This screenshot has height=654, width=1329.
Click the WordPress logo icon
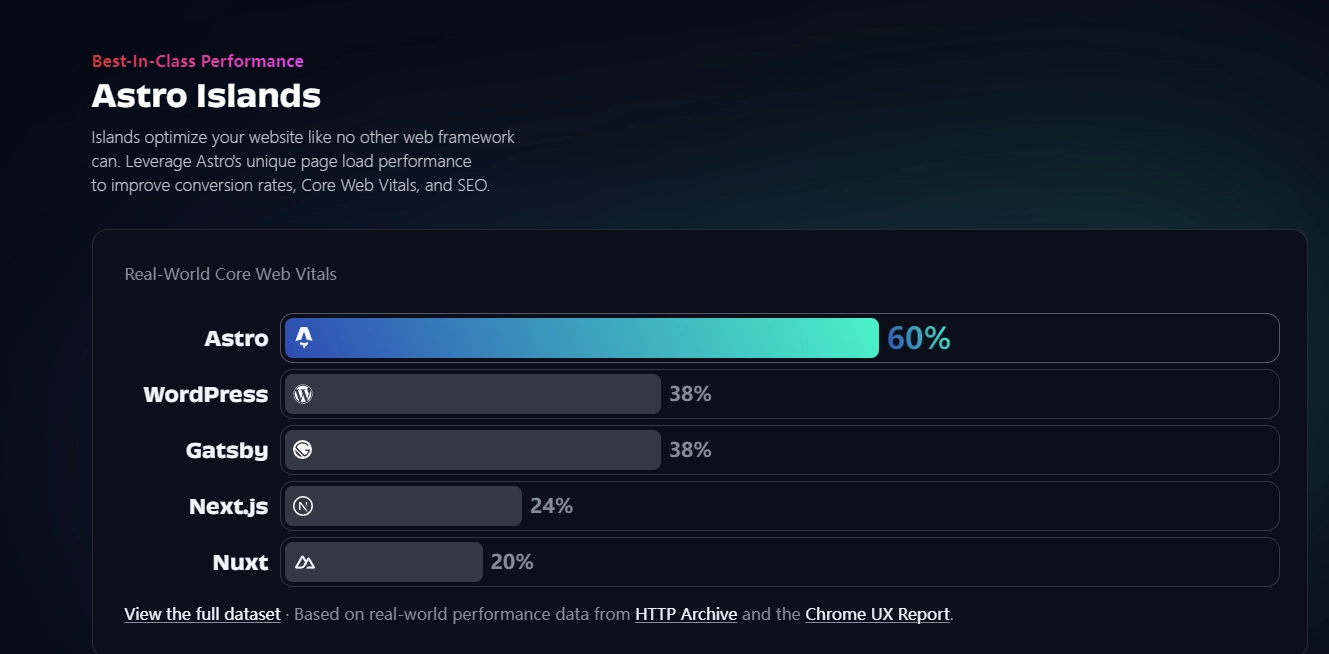click(303, 394)
